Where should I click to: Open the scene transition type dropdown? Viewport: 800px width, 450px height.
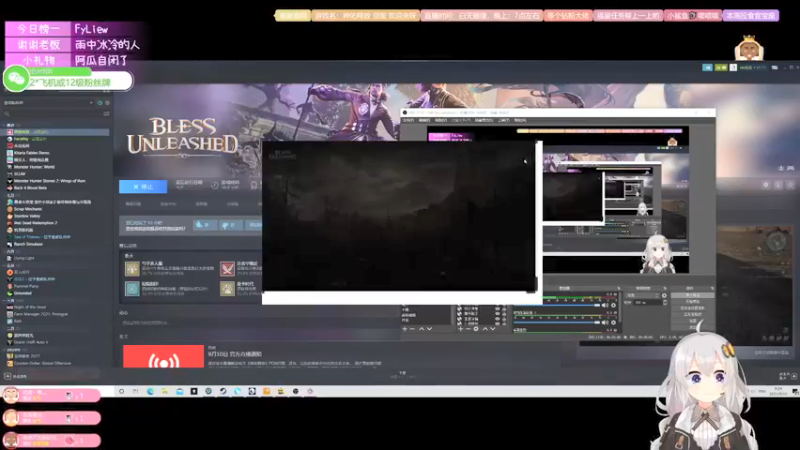[642, 295]
